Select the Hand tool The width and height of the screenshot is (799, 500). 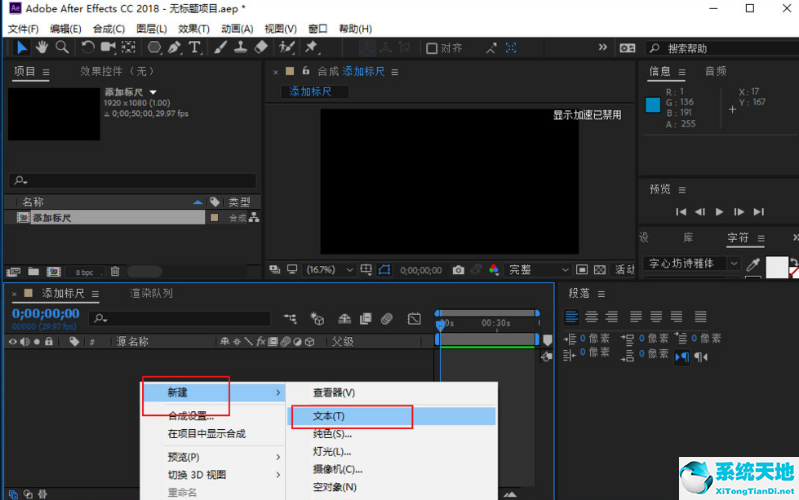coord(42,48)
